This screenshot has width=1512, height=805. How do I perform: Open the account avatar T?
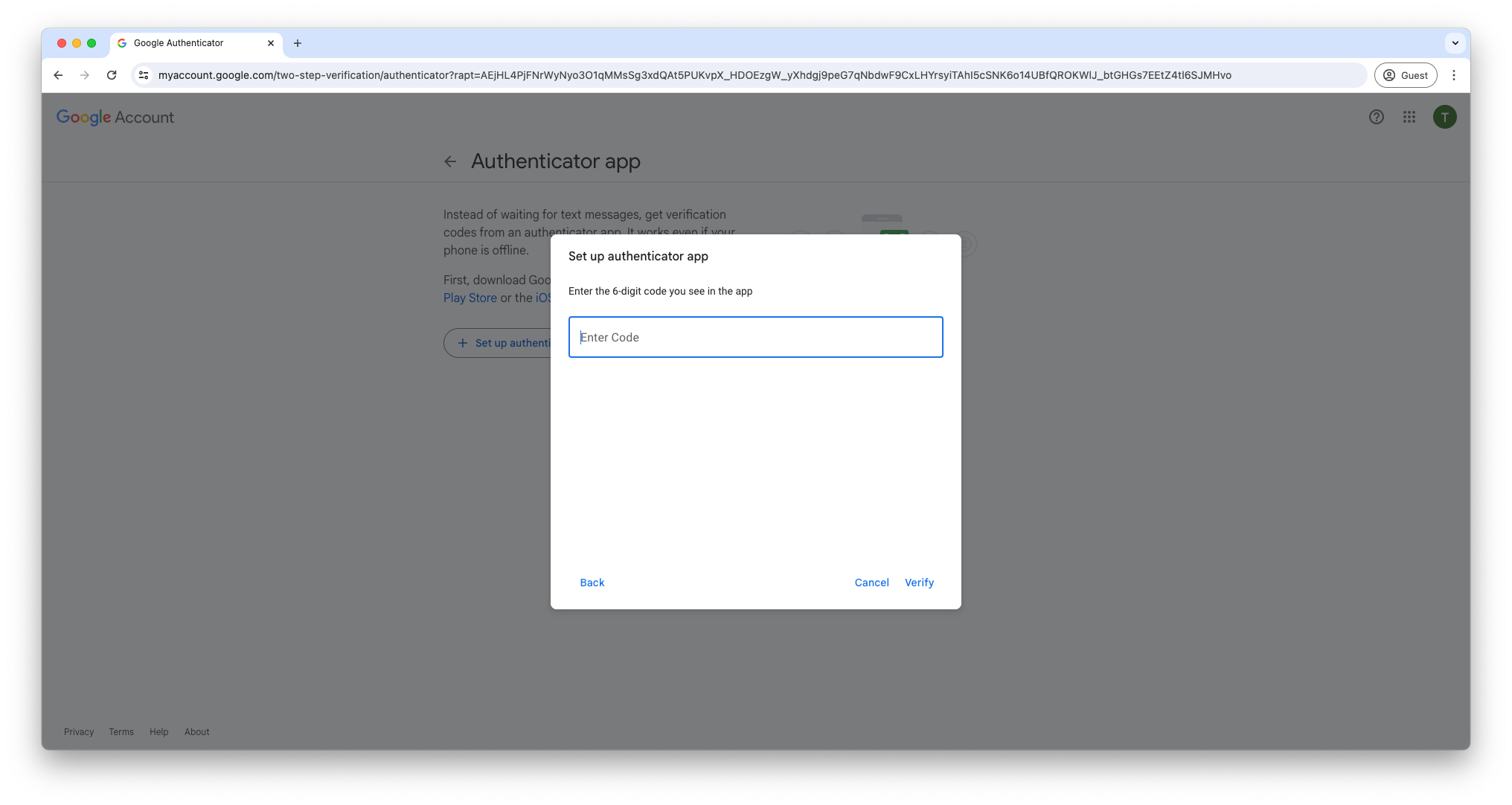pos(1444,117)
